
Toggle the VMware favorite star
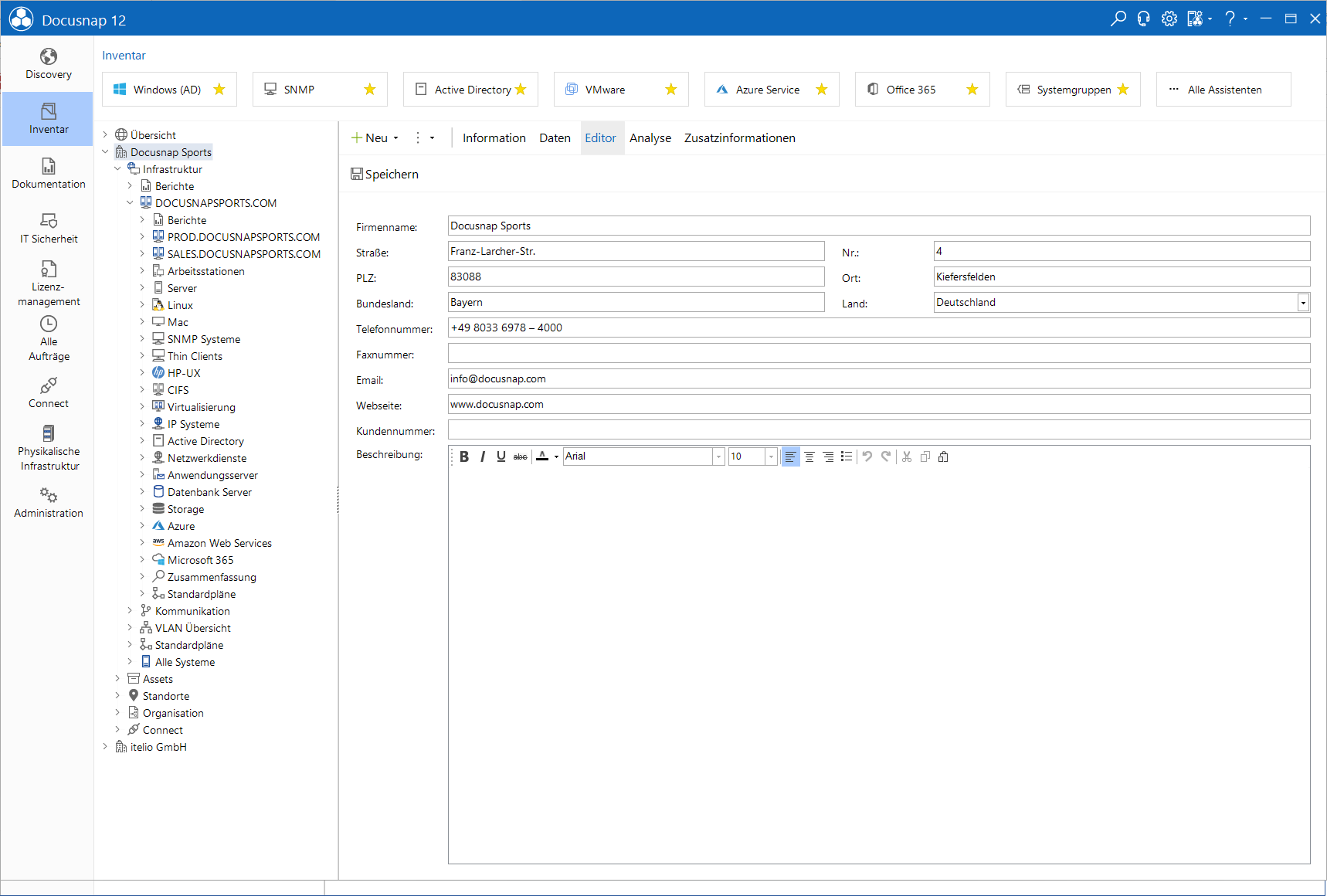click(x=671, y=90)
